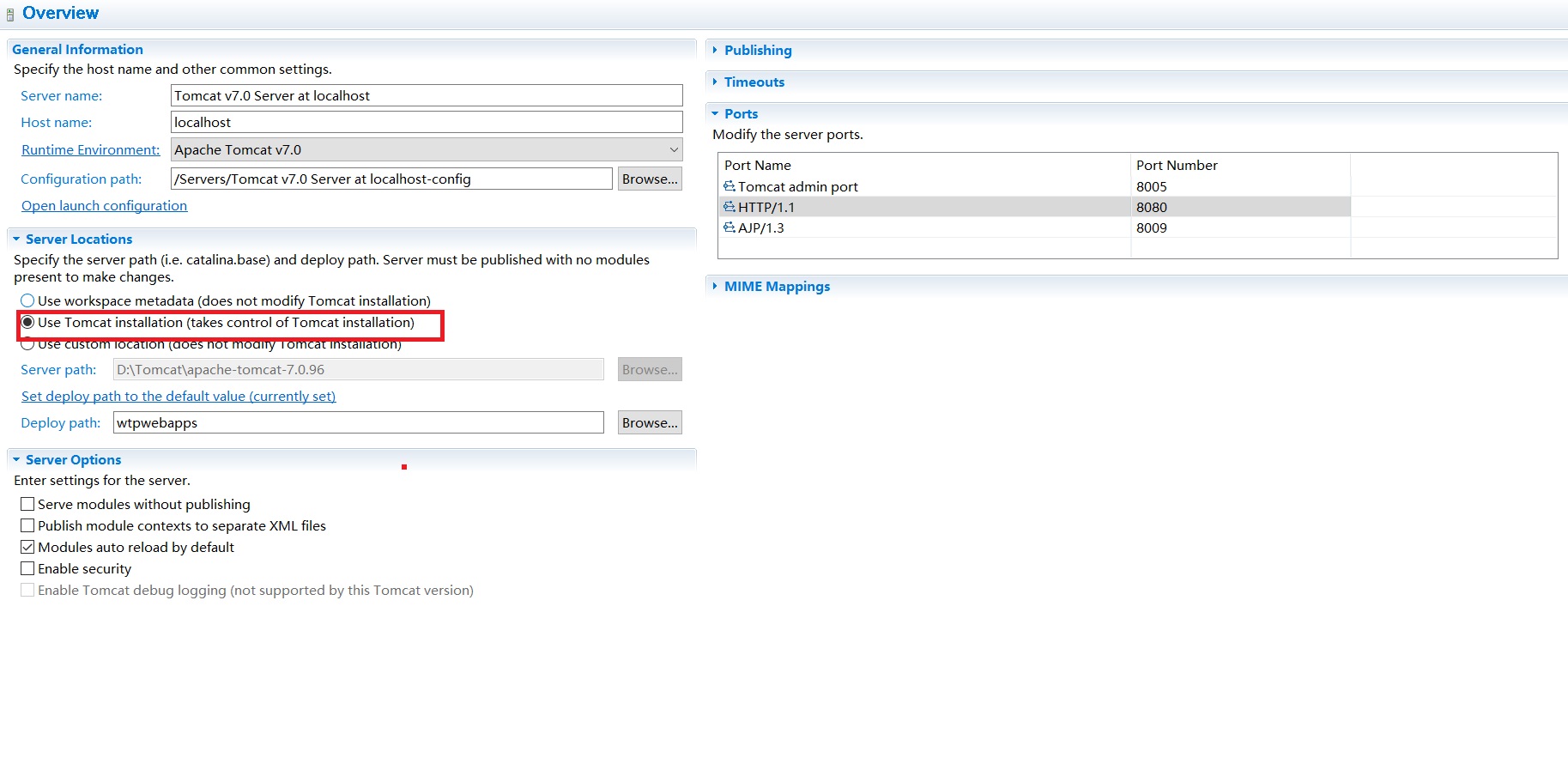
Task: Select the AJP/1.3 port name
Action: (x=761, y=227)
